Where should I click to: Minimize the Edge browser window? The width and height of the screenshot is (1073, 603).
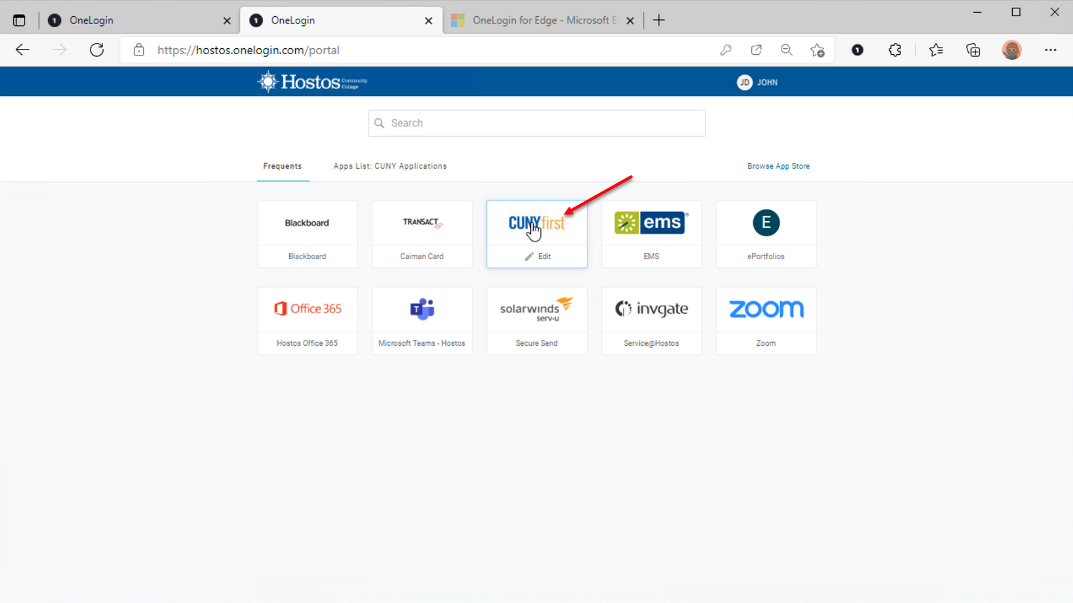[x=977, y=12]
